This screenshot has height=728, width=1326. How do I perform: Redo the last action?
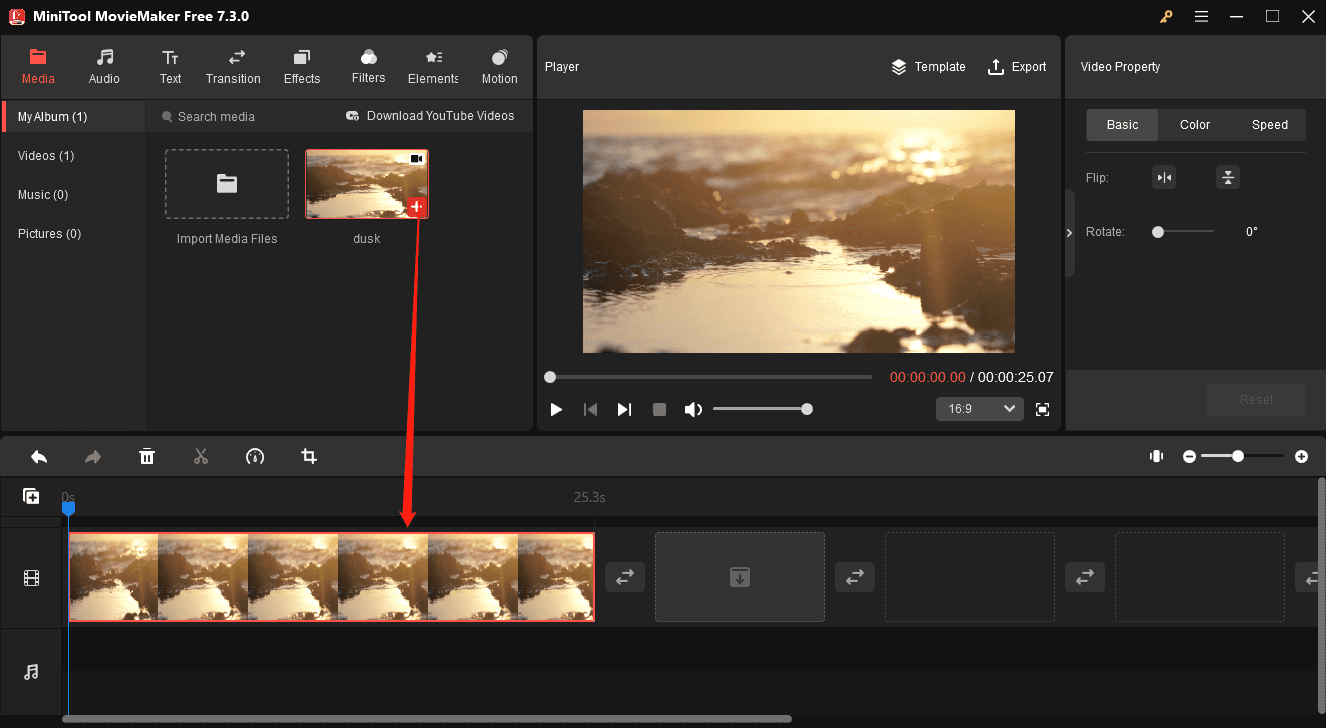point(93,456)
